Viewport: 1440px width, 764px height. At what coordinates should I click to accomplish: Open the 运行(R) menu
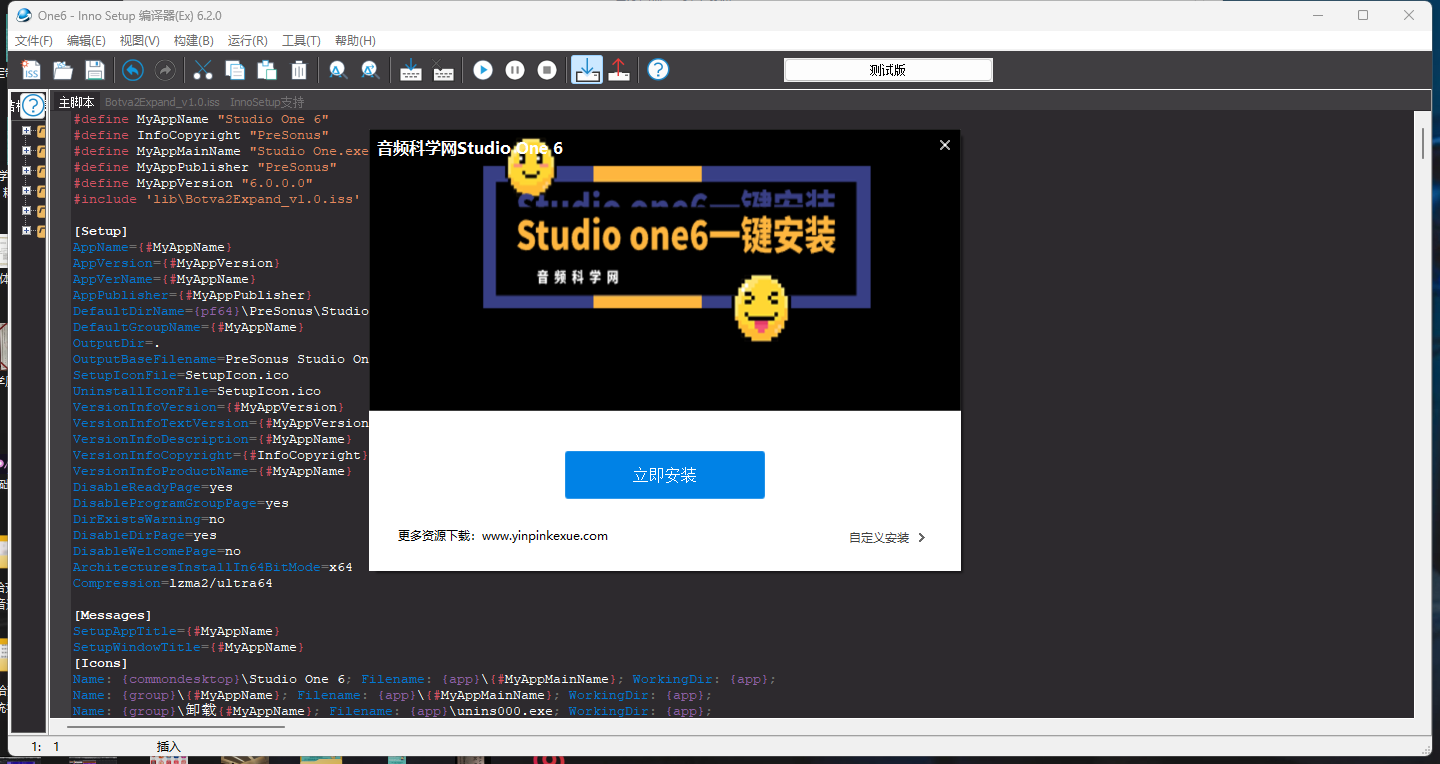click(x=247, y=41)
